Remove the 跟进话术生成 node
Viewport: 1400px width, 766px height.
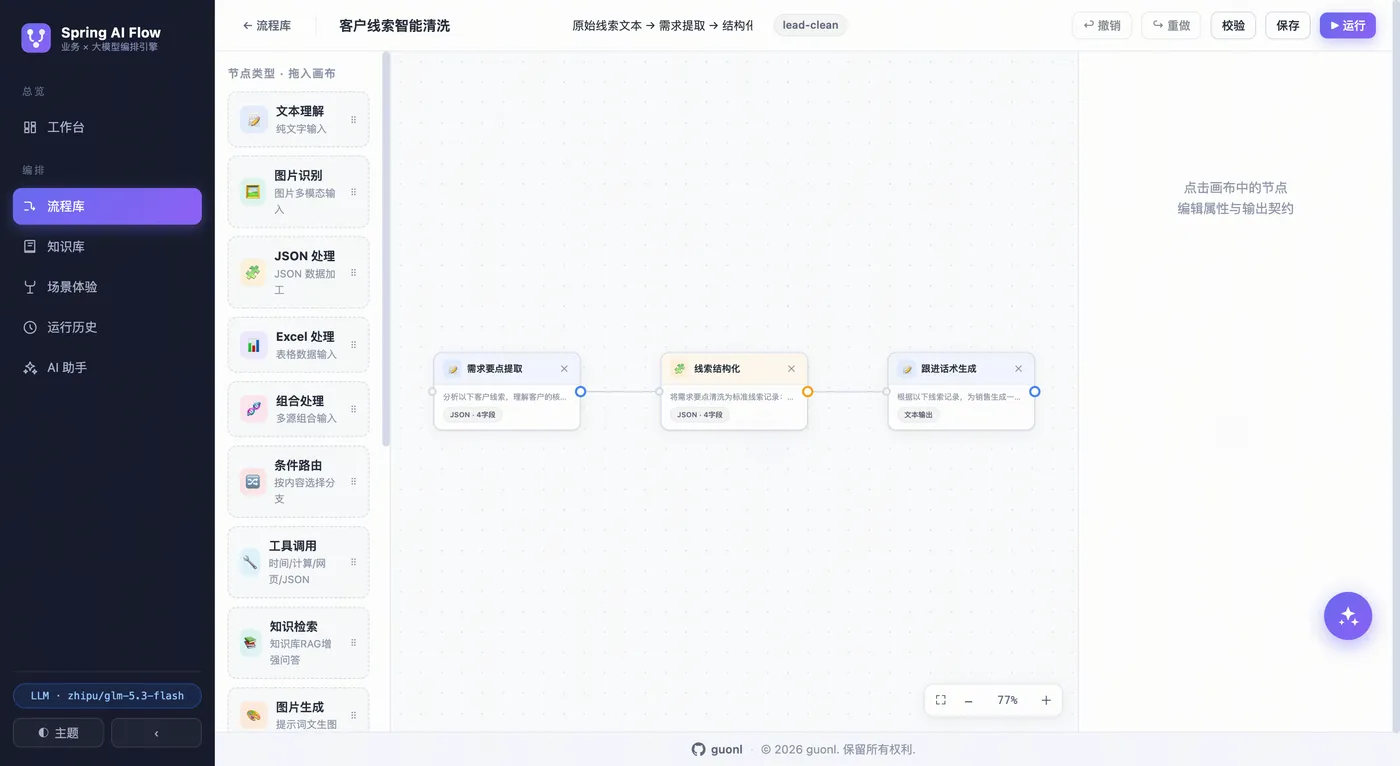pyautogui.click(x=1018, y=369)
